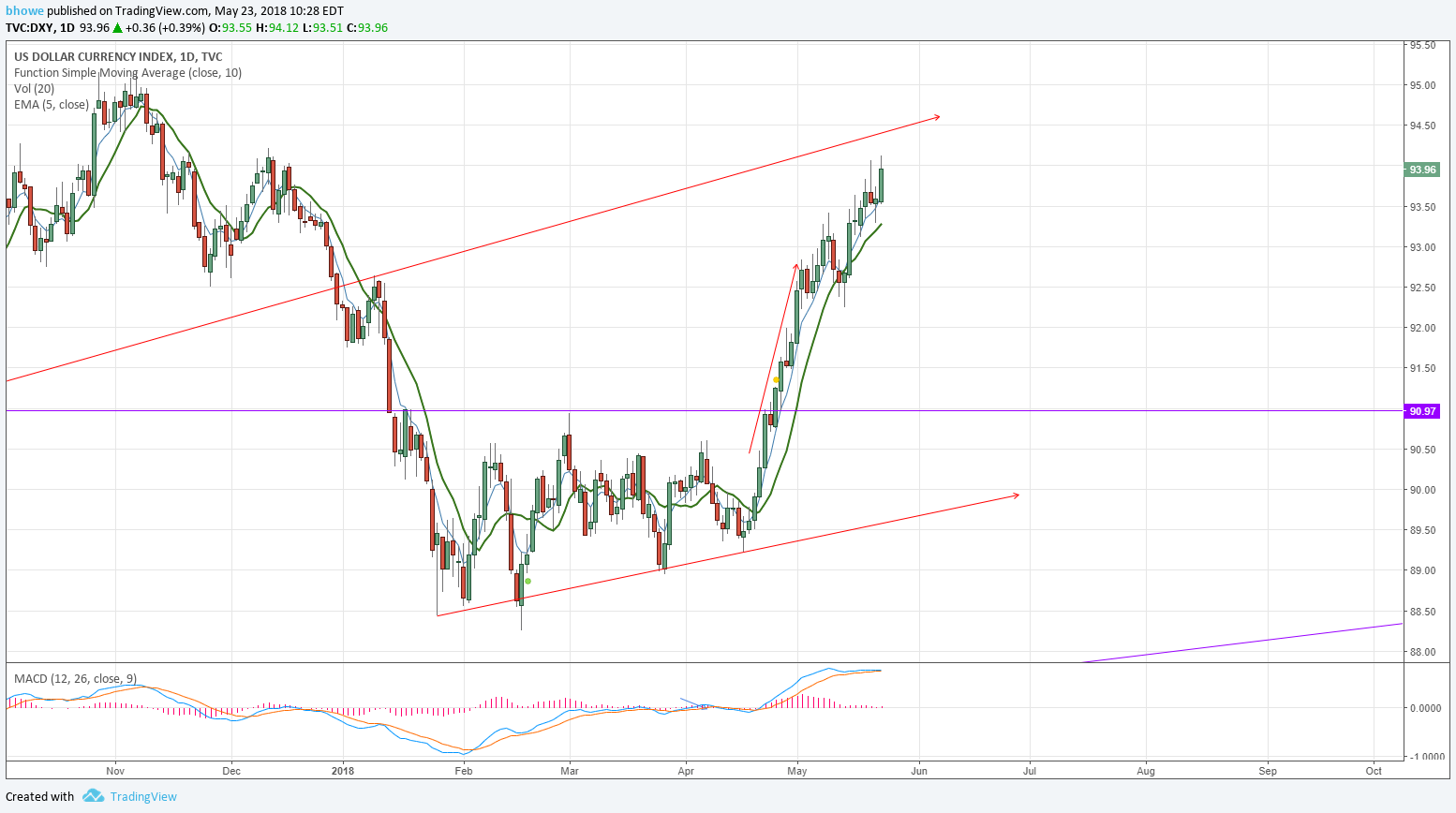The width and height of the screenshot is (1456, 813).
Task: Click the 90.50 price axis label
Action: pyautogui.click(x=1422, y=450)
